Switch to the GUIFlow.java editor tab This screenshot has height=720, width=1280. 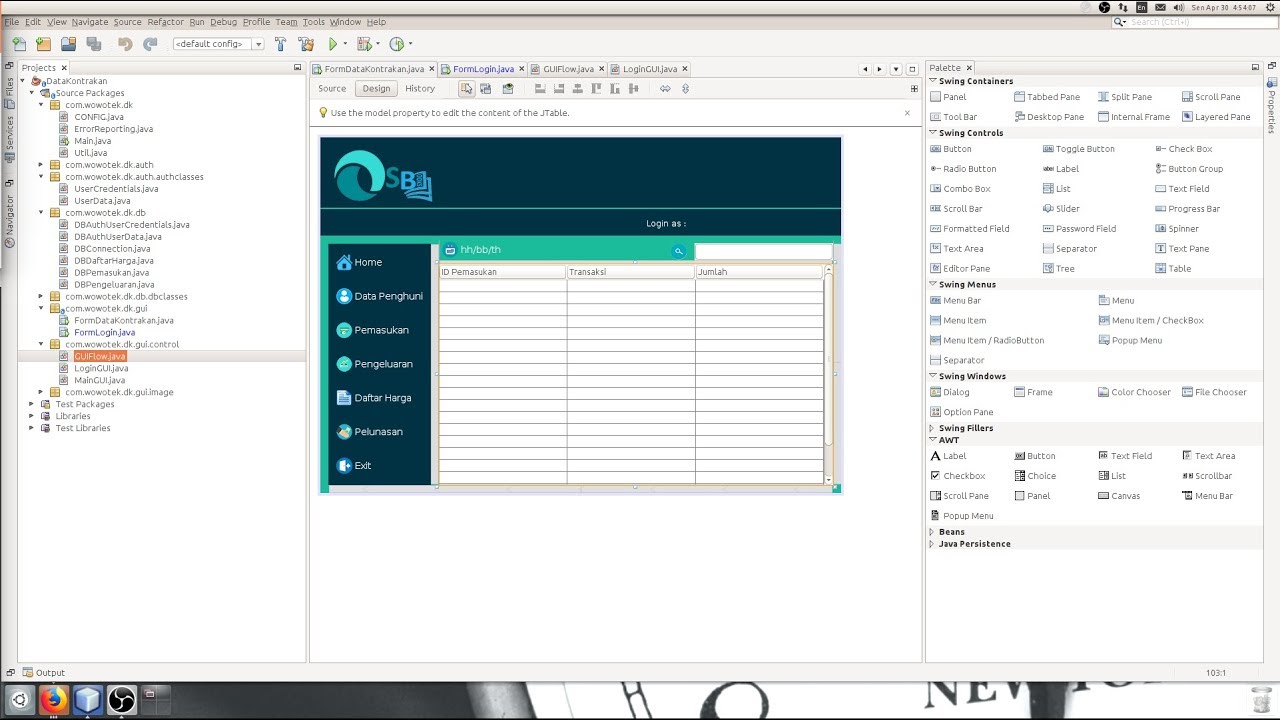(568, 69)
